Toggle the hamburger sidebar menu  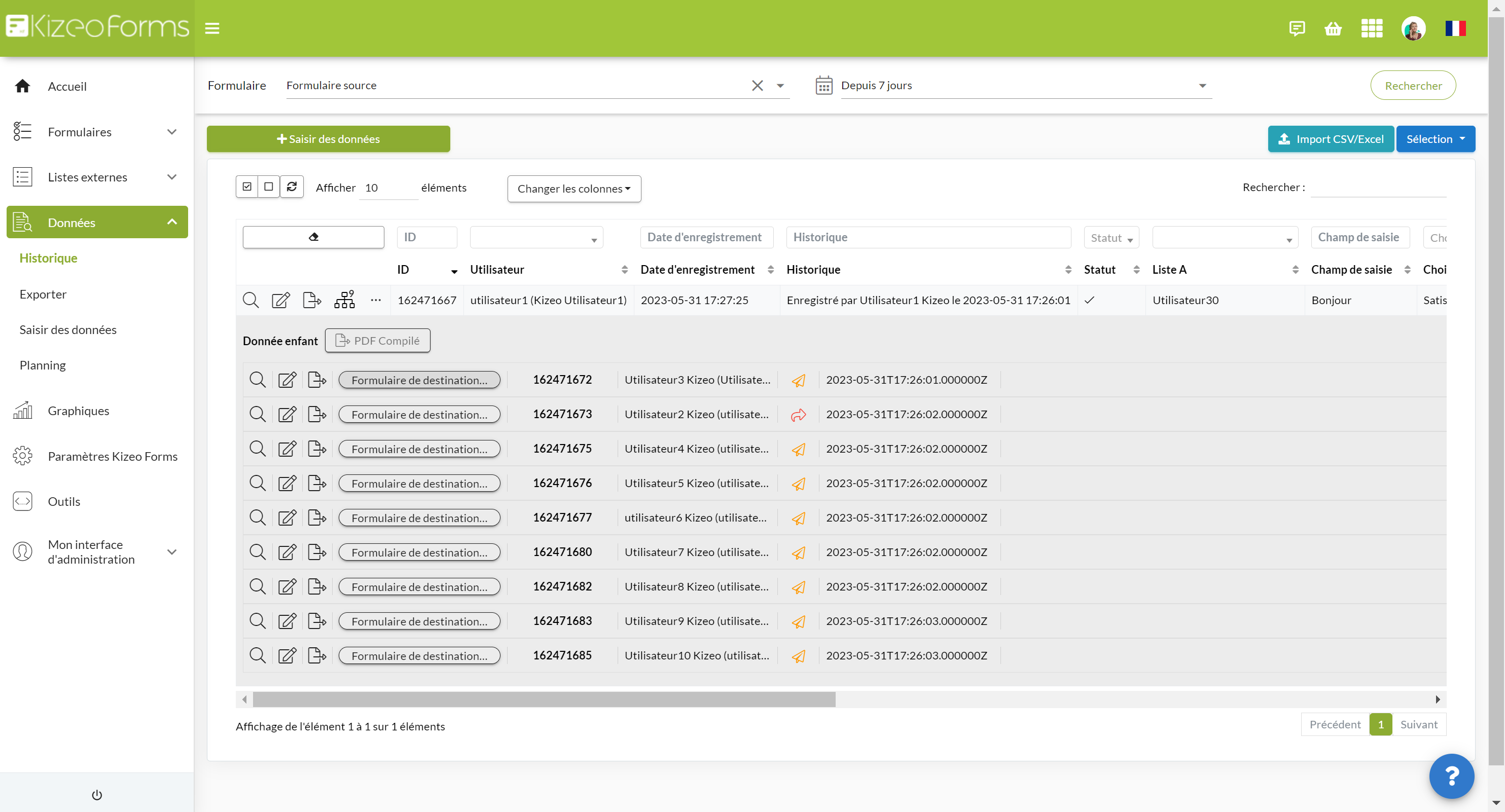[212, 28]
